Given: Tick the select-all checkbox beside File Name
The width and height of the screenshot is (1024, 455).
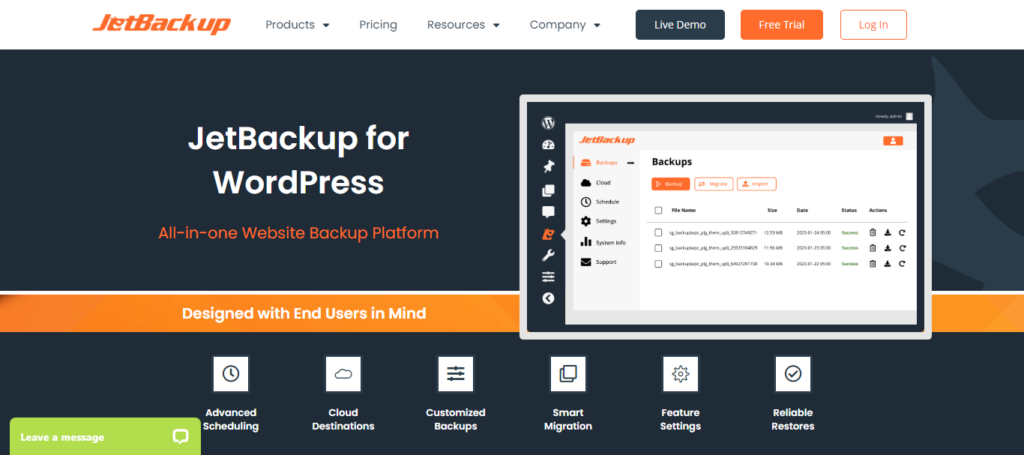Looking at the screenshot, I should [x=658, y=210].
